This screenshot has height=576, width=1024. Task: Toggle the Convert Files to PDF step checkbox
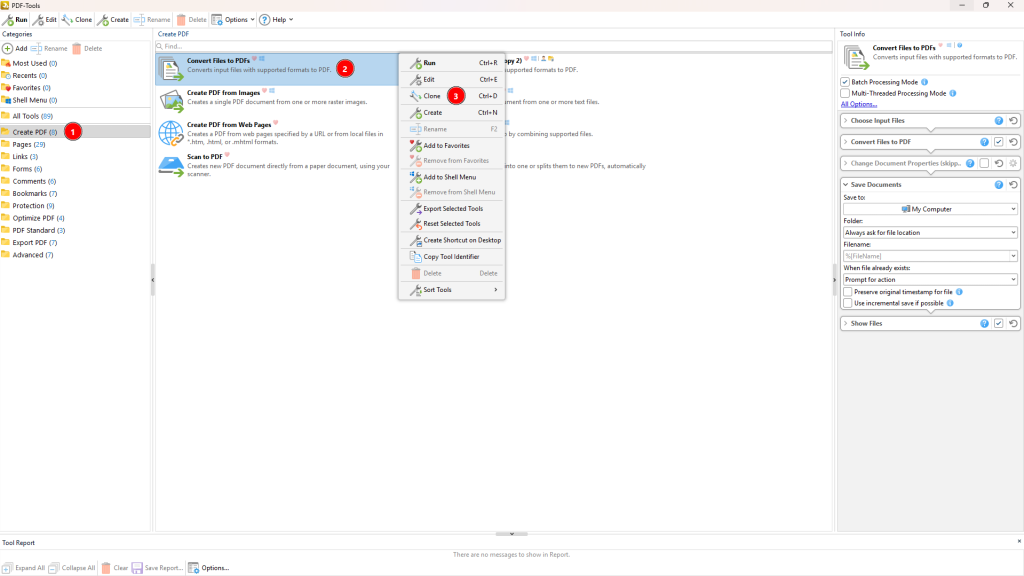pyautogui.click(x=999, y=142)
